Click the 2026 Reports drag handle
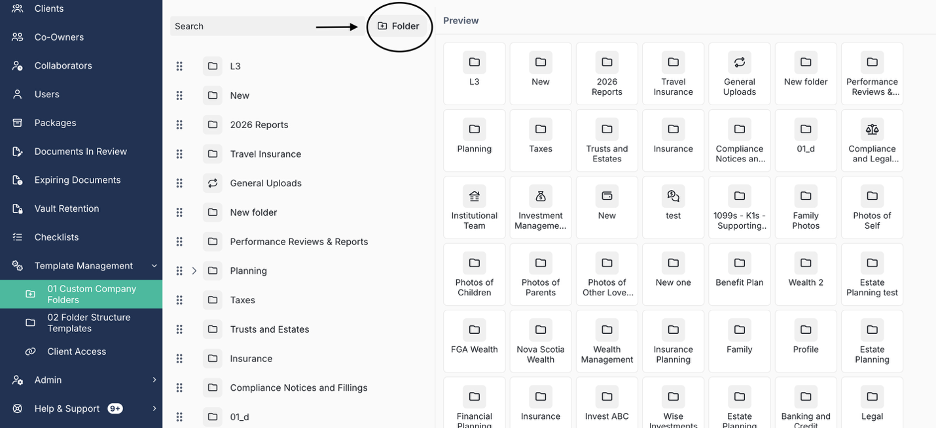936x428 pixels. click(x=179, y=125)
